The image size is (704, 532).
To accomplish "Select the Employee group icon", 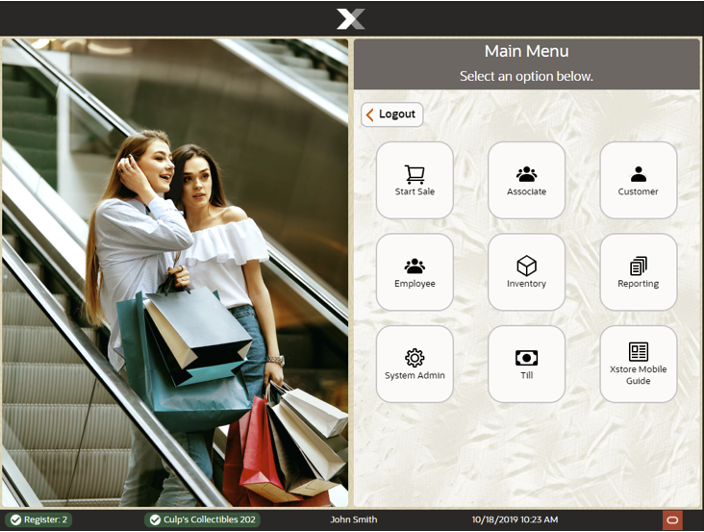I will (414, 266).
